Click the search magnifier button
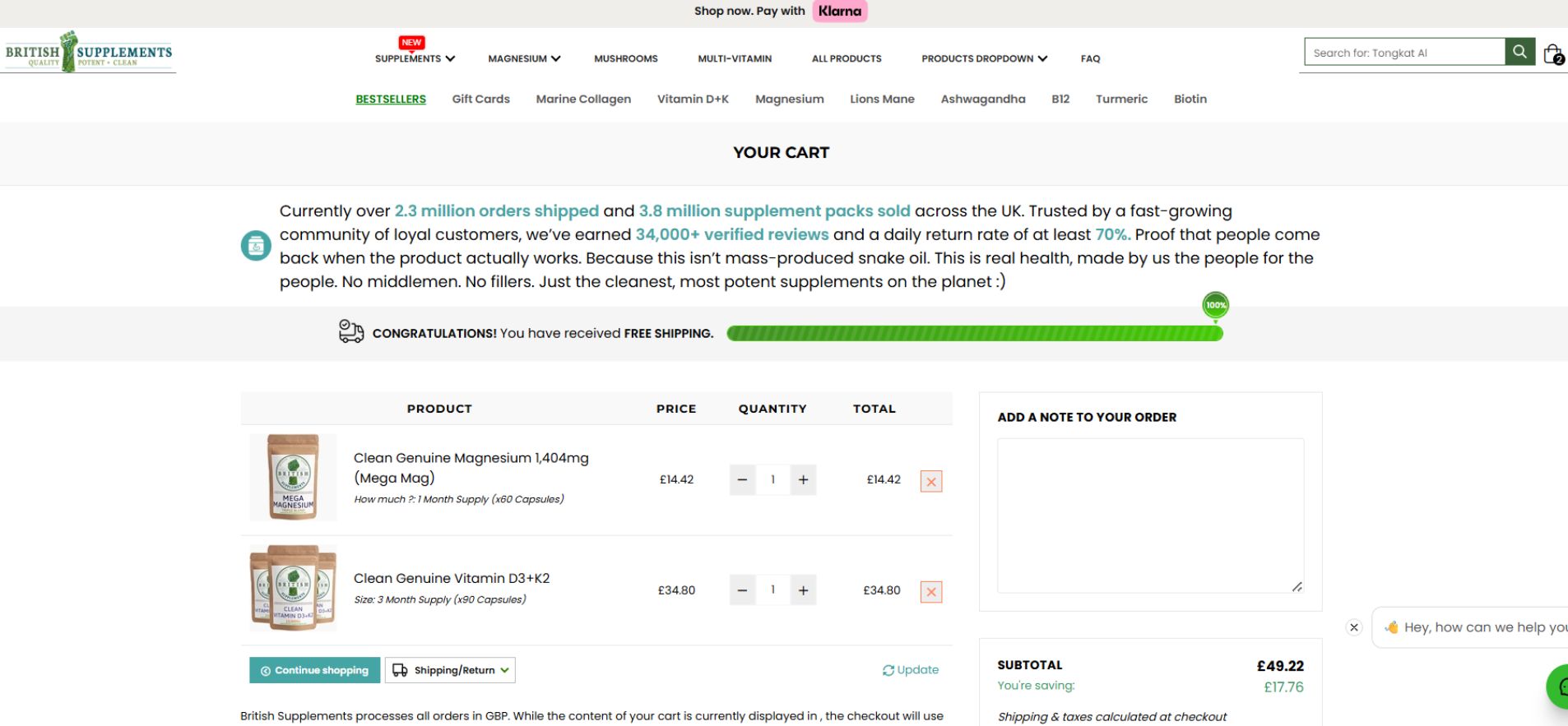Image resolution: width=1568 pixels, height=726 pixels. point(1519,52)
